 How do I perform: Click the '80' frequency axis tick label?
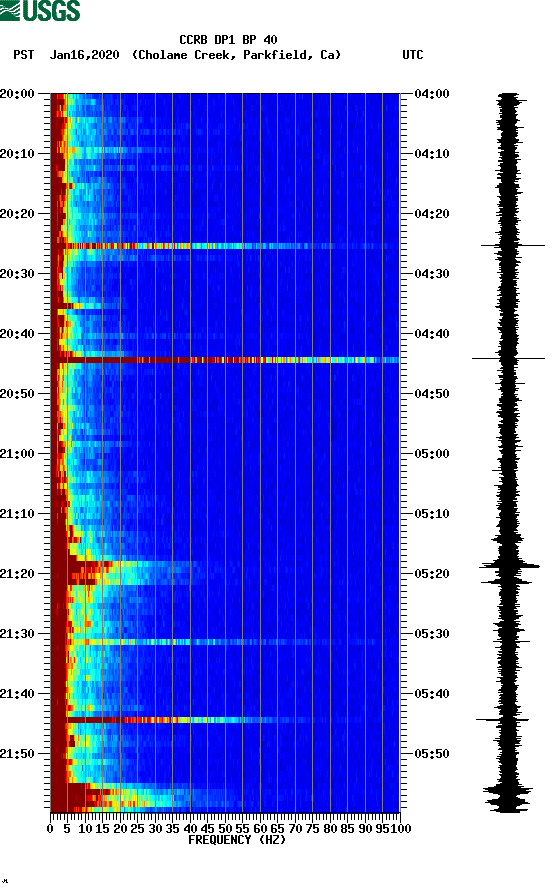(x=330, y=829)
